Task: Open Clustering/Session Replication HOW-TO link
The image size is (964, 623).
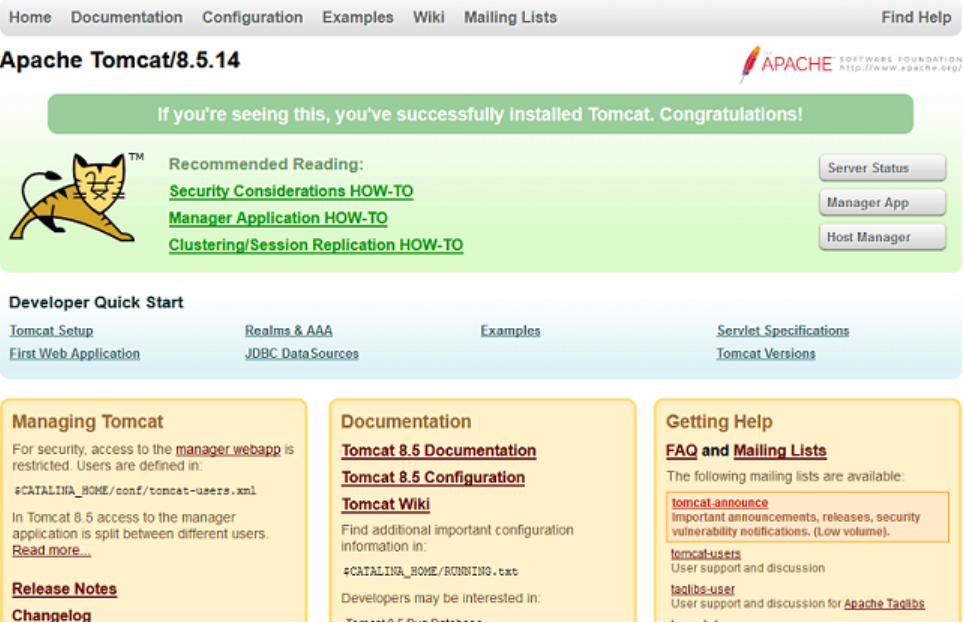Action: click(x=316, y=245)
